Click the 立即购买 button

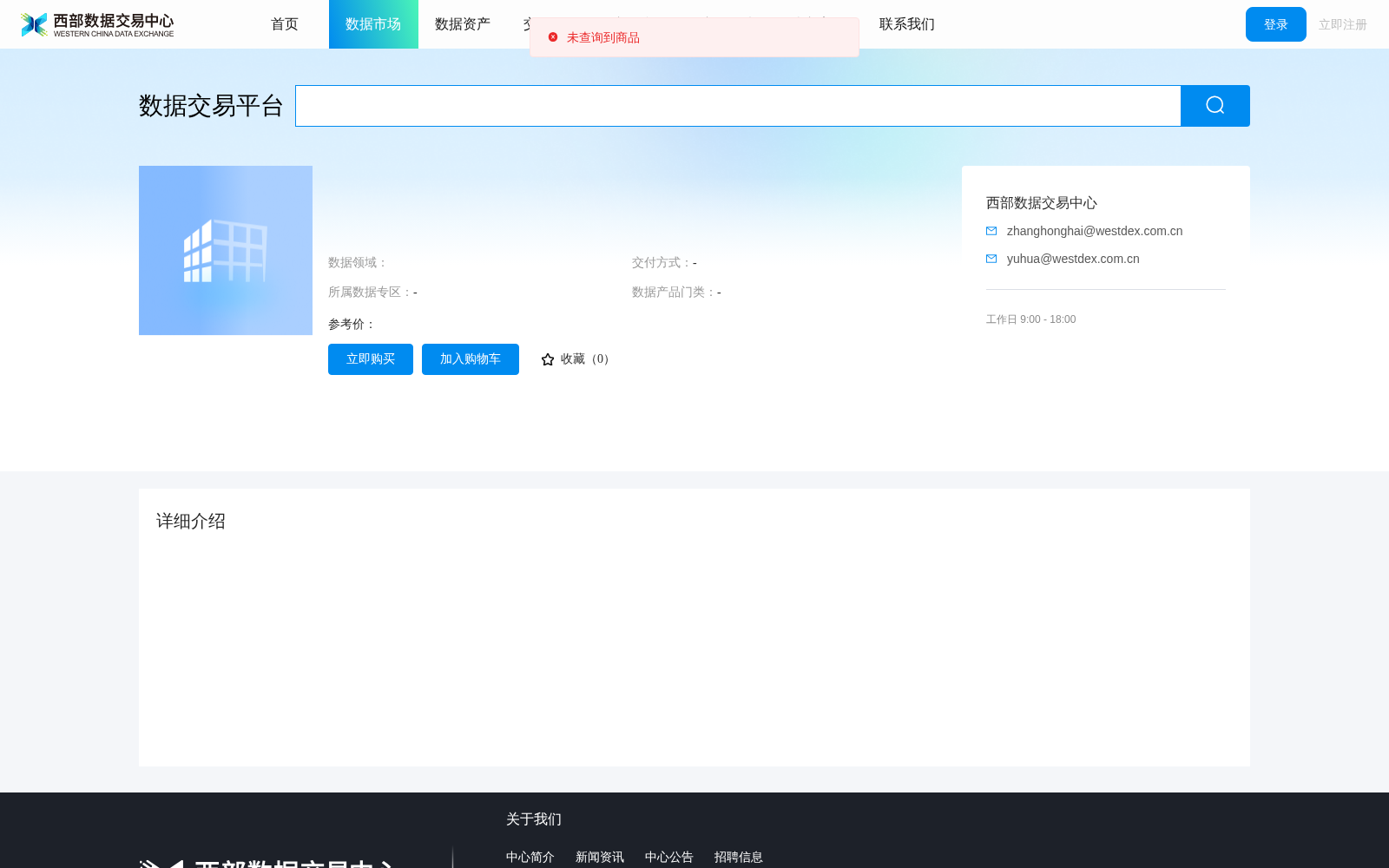371,359
